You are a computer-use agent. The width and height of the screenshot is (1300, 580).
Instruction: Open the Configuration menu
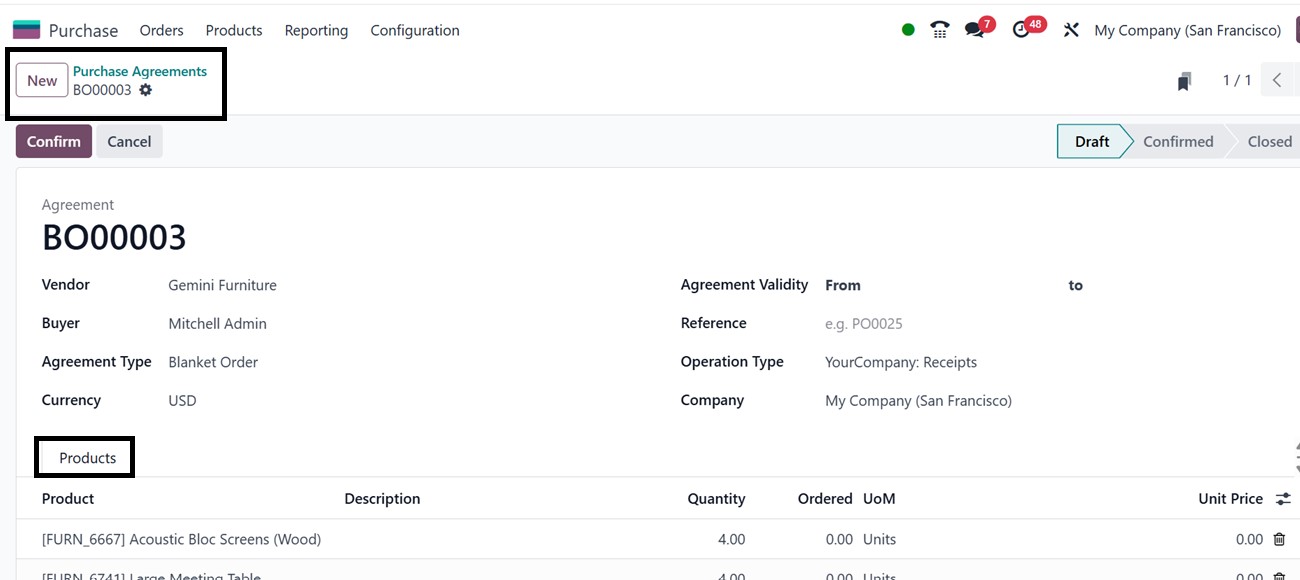415,30
